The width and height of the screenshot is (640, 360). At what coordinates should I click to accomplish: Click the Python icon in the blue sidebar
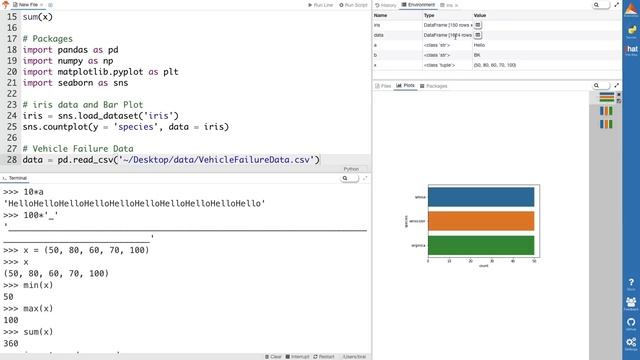point(631,31)
